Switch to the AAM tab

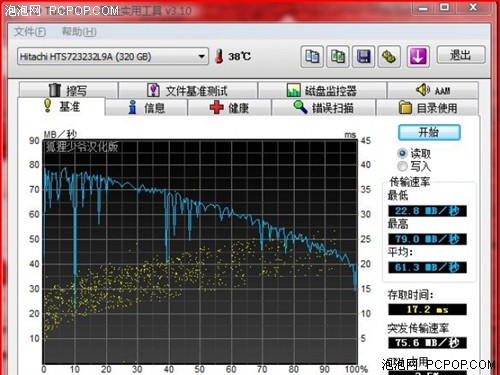click(433, 90)
